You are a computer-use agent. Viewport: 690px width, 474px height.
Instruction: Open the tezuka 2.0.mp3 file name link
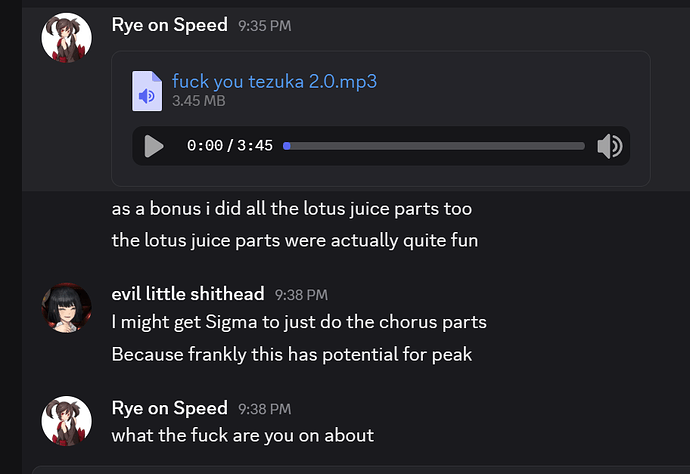(274, 81)
